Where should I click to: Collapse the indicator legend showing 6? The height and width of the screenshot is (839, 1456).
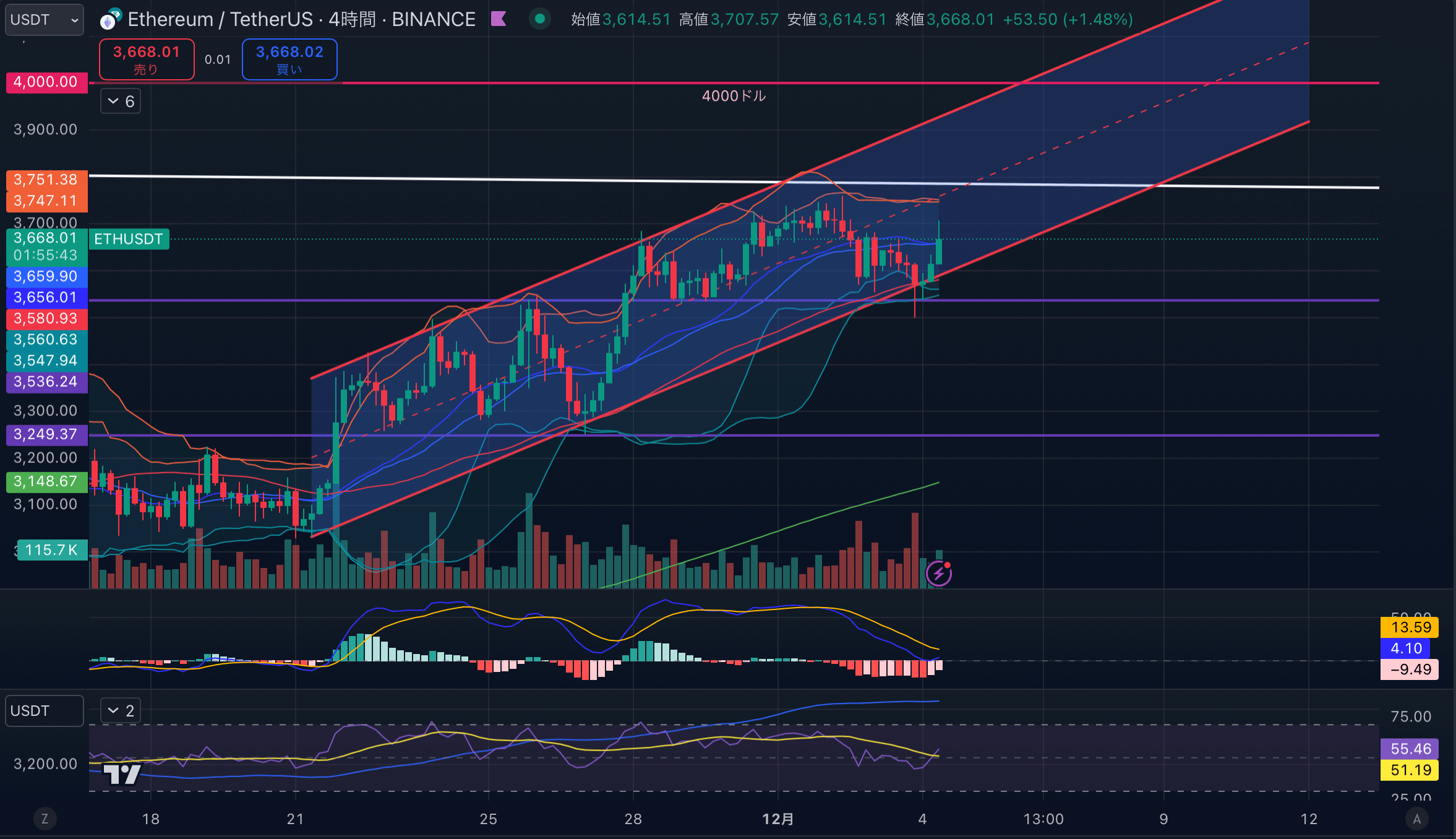pyautogui.click(x=121, y=101)
